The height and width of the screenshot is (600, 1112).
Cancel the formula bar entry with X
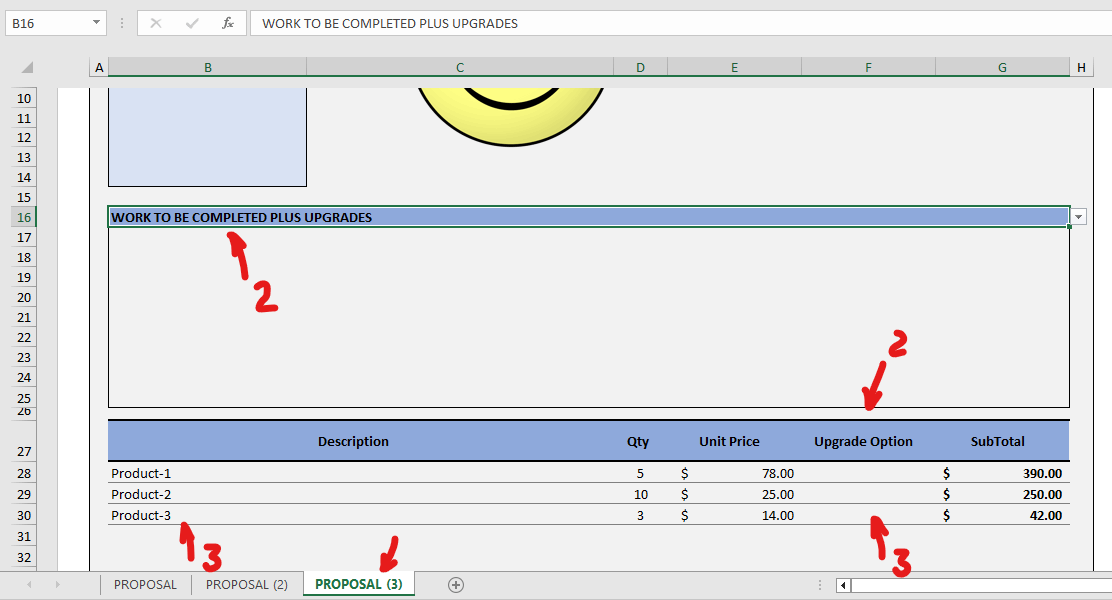(156, 23)
